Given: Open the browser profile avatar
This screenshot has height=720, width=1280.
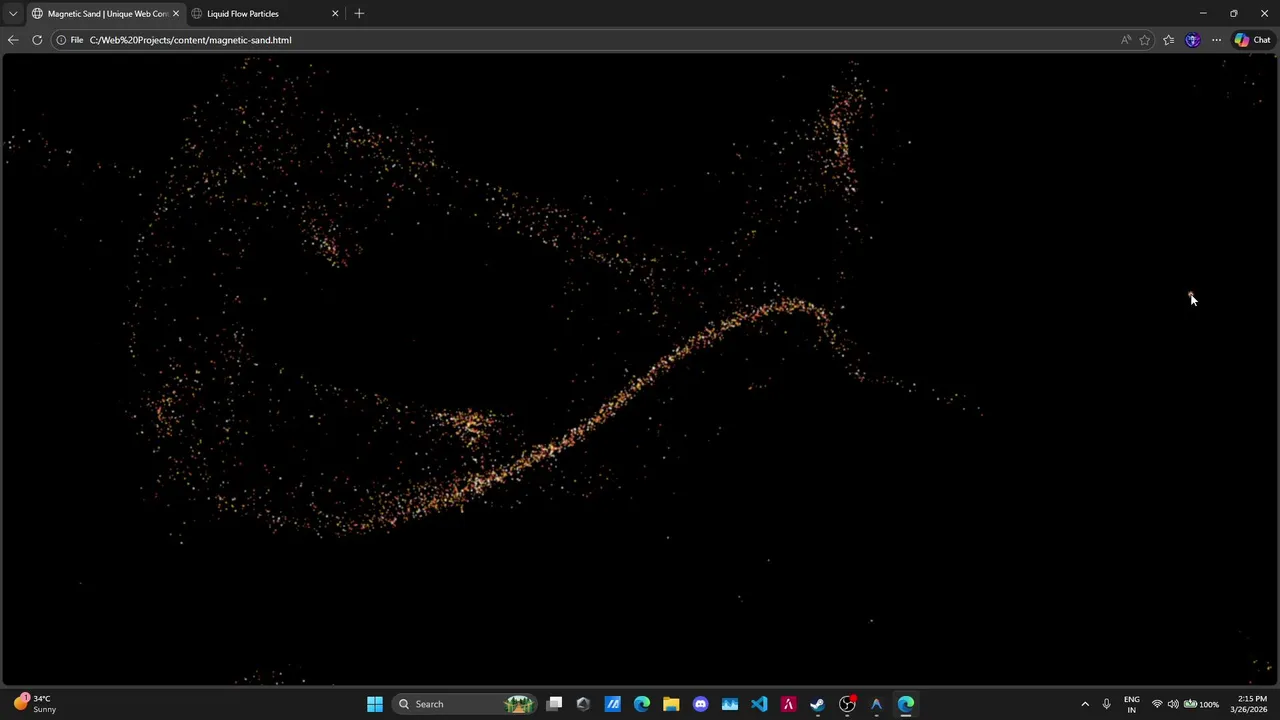Looking at the screenshot, I should click(x=1192, y=40).
